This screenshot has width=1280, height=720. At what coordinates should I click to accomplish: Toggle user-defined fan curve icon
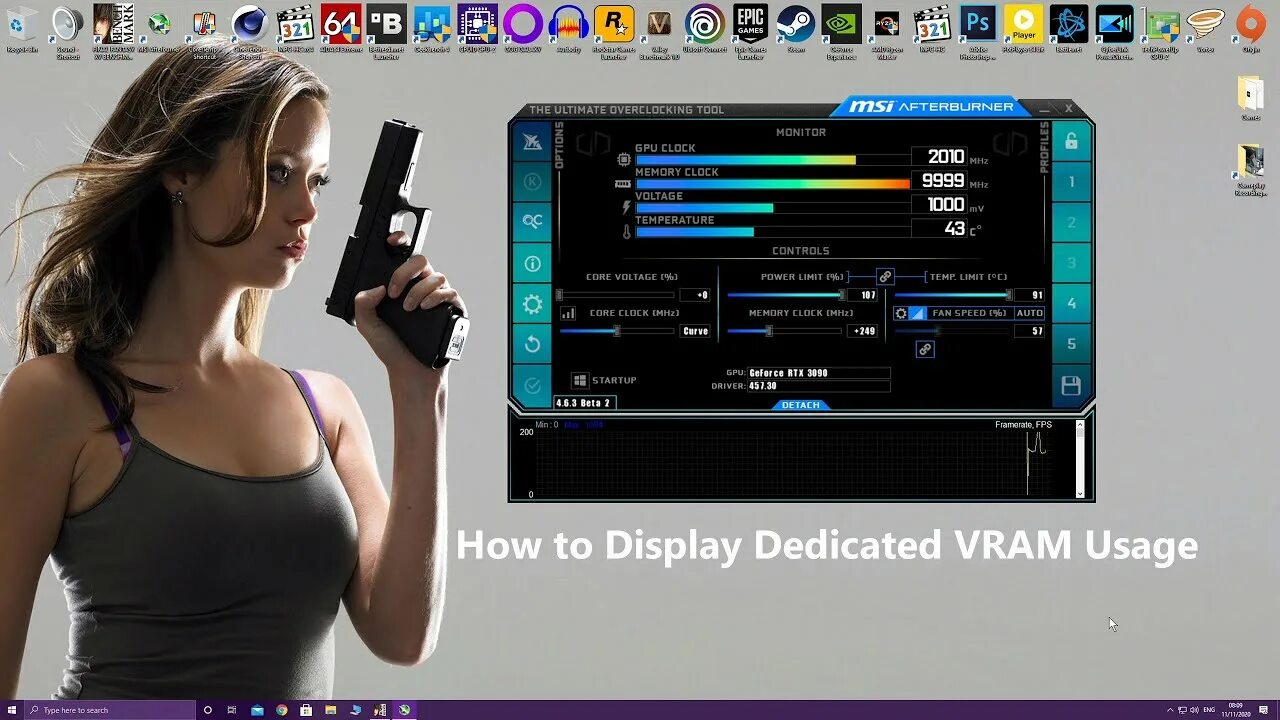click(x=917, y=313)
